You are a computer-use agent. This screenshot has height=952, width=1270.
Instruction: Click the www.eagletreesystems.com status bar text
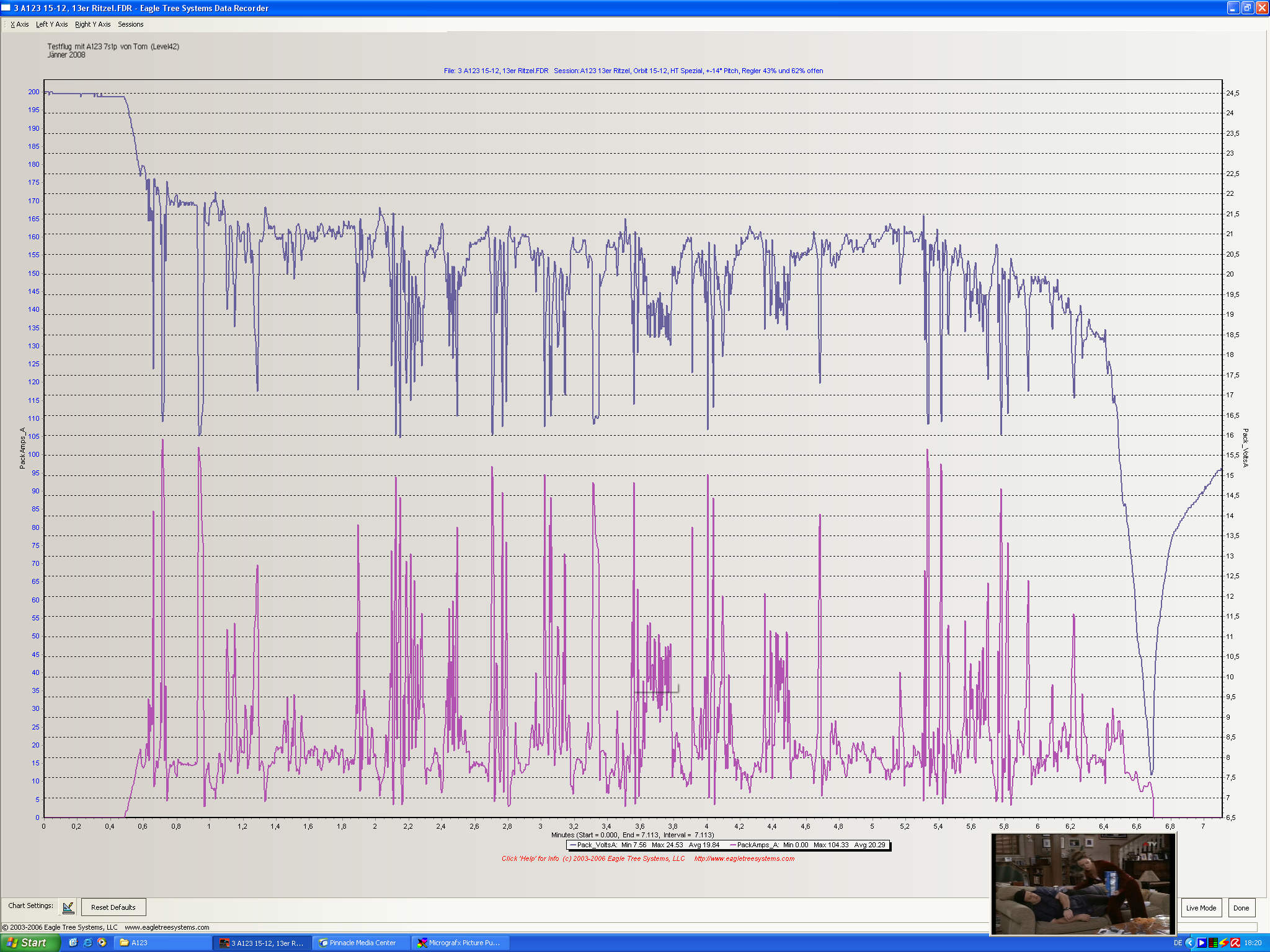pos(167,927)
